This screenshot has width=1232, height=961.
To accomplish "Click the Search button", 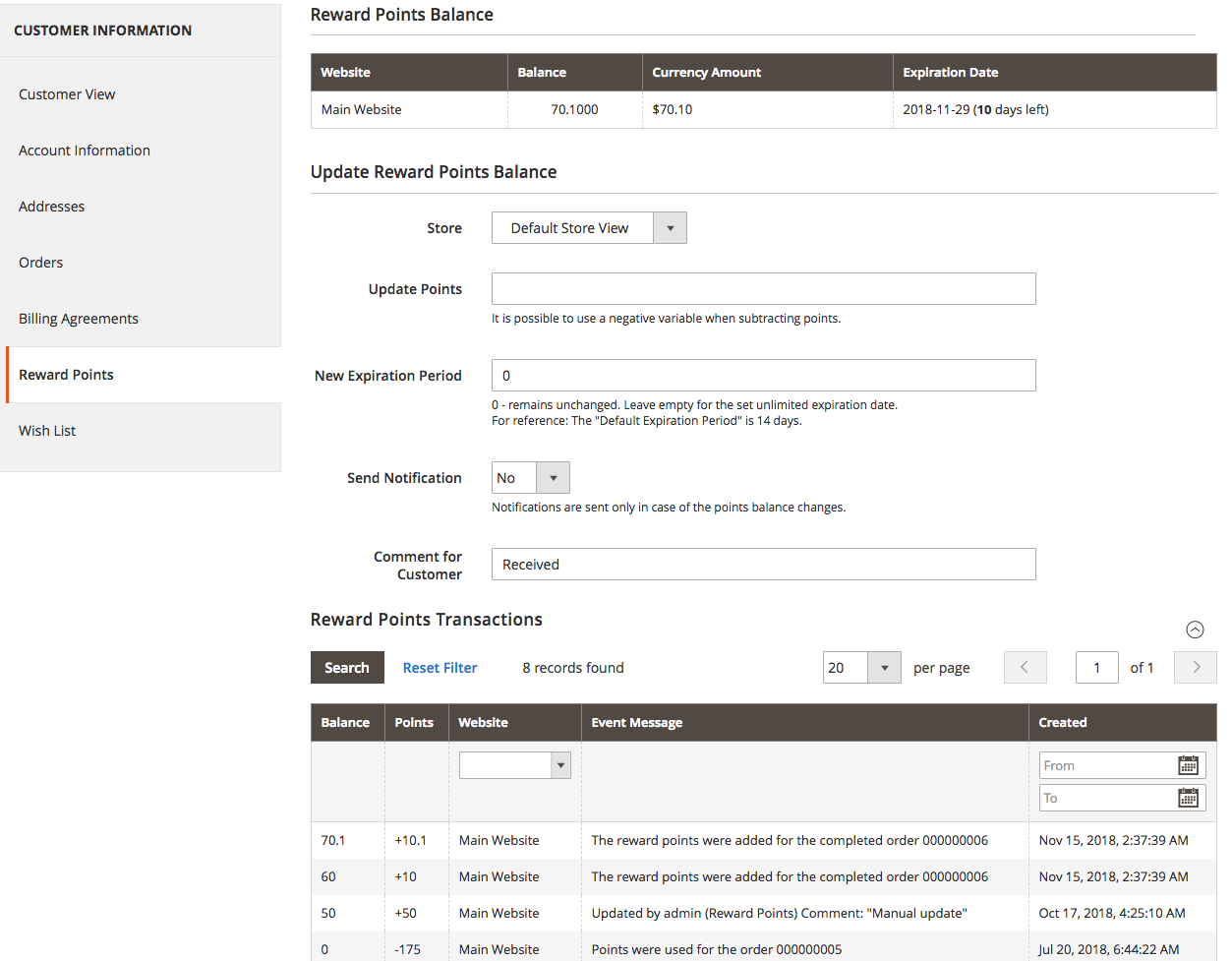I will point(347,667).
